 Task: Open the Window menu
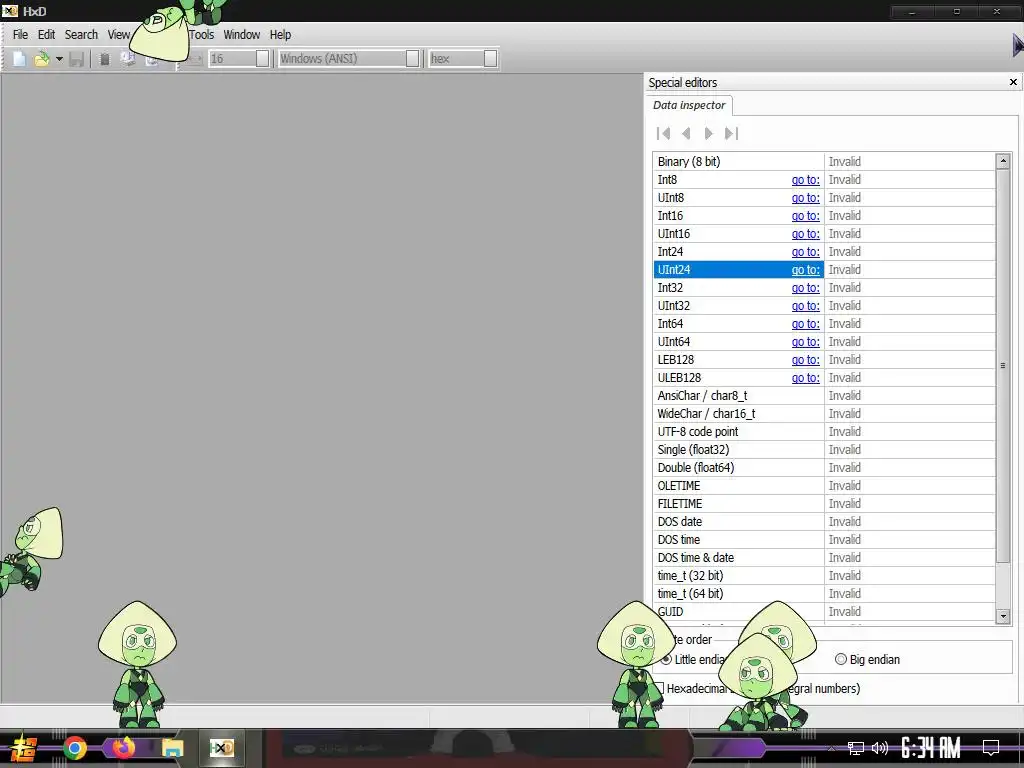click(x=242, y=35)
